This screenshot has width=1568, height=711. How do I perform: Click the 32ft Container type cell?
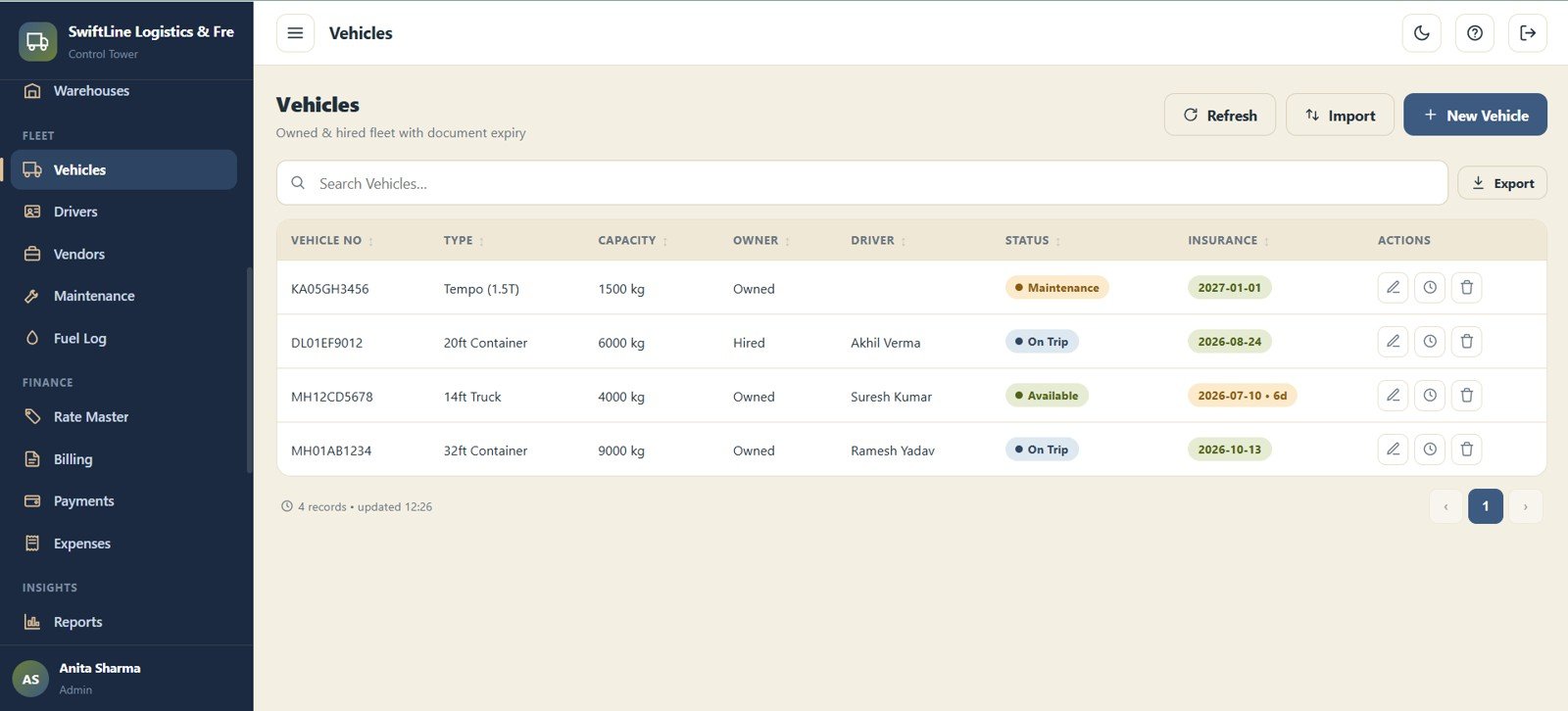[485, 450]
